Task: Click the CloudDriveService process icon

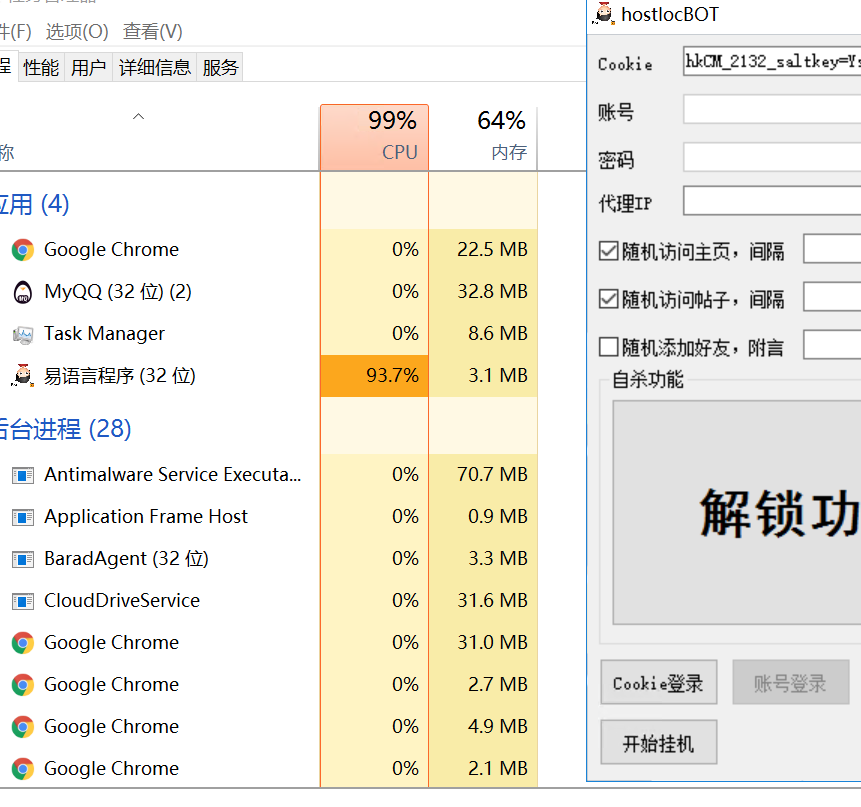Action: tap(22, 601)
